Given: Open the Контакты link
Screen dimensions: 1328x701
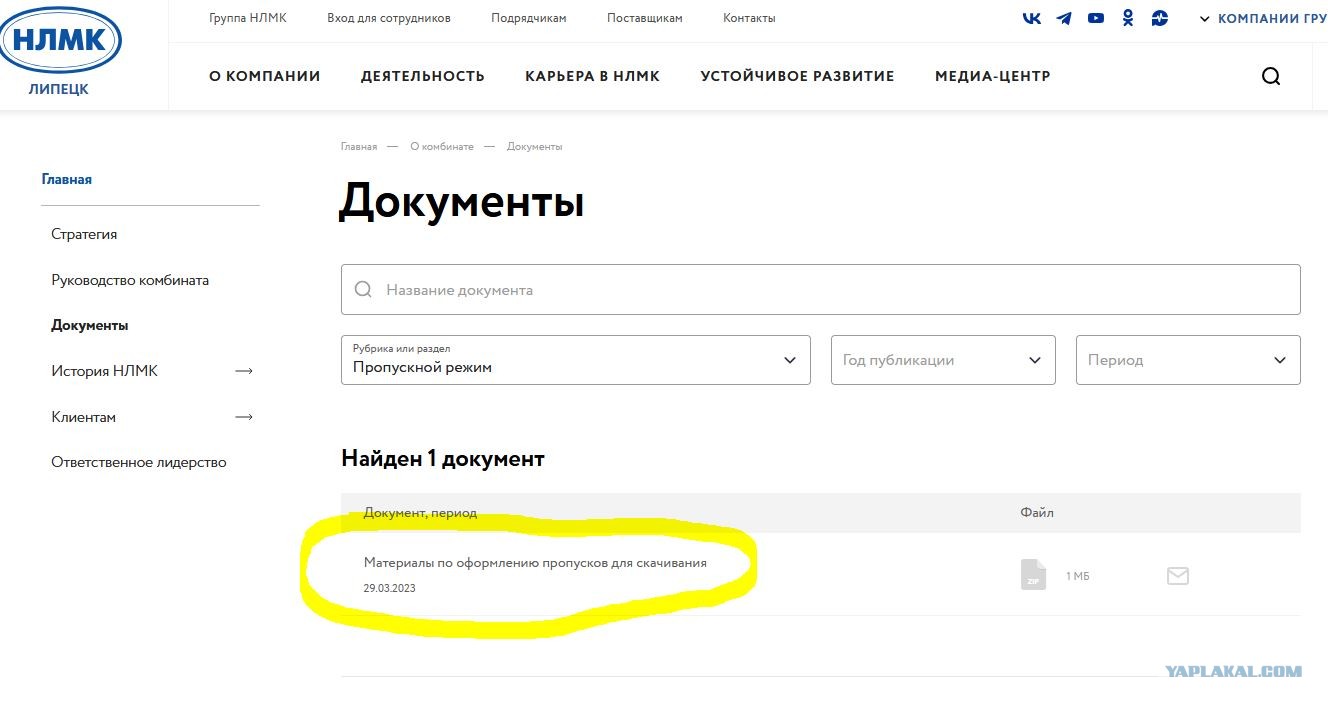Looking at the screenshot, I should tap(749, 18).
